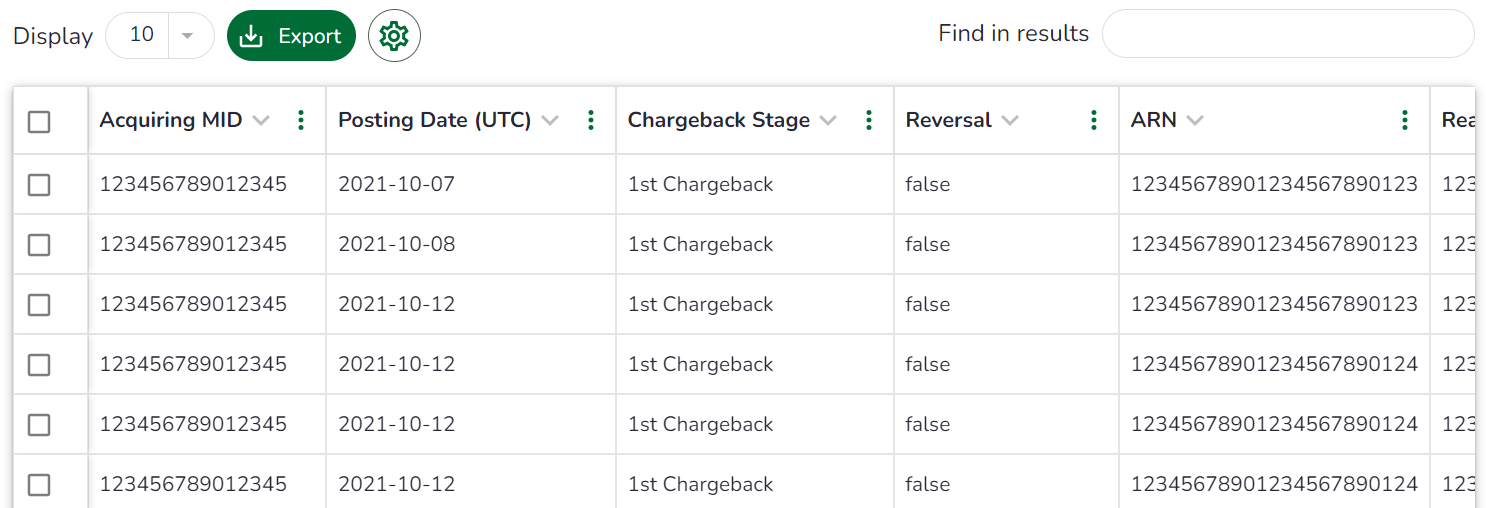
Task: Select the checkbox for 2021-10-08 row
Action: point(39,245)
